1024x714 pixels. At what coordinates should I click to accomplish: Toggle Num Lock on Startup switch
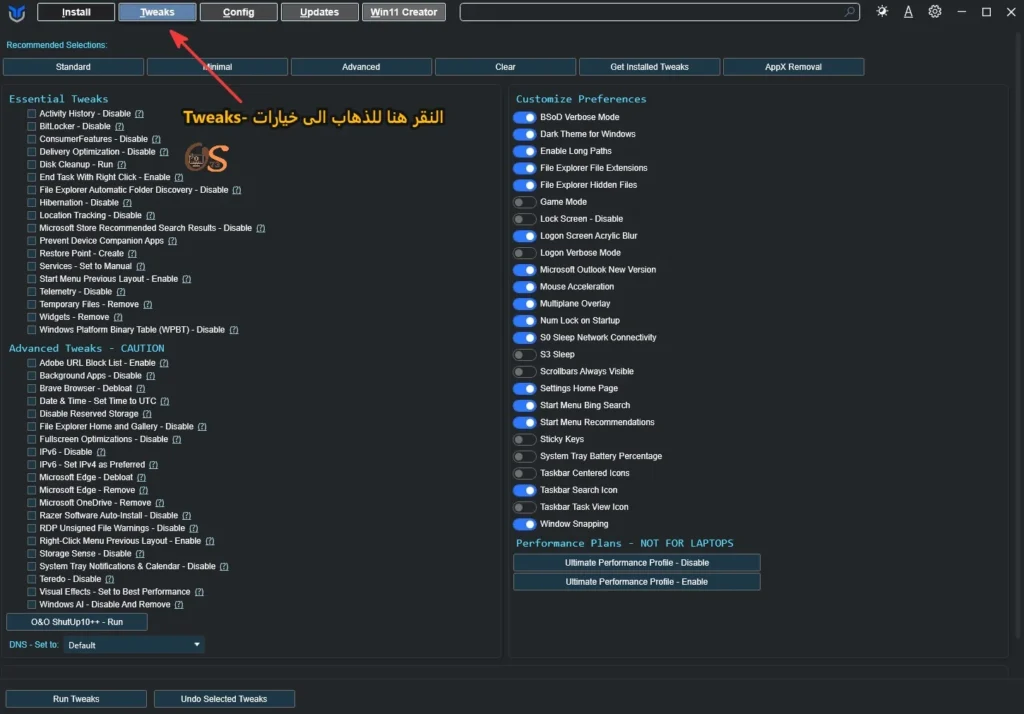[524, 321]
